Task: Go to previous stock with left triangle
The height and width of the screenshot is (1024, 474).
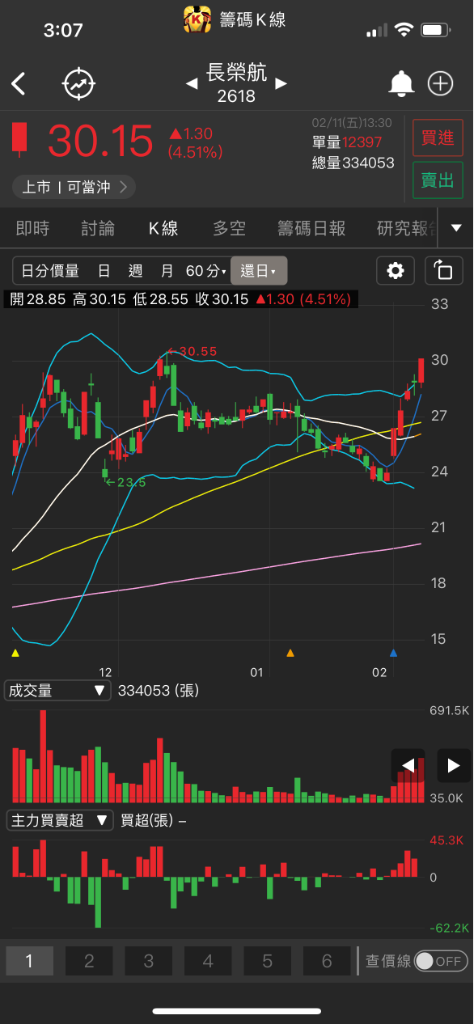Action: click(x=192, y=84)
